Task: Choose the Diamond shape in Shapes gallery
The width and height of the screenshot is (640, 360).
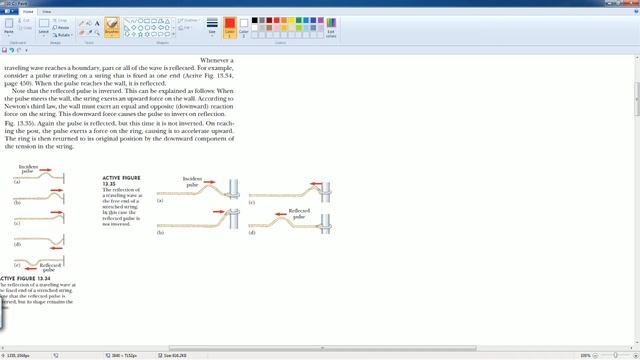Action: 133,28
